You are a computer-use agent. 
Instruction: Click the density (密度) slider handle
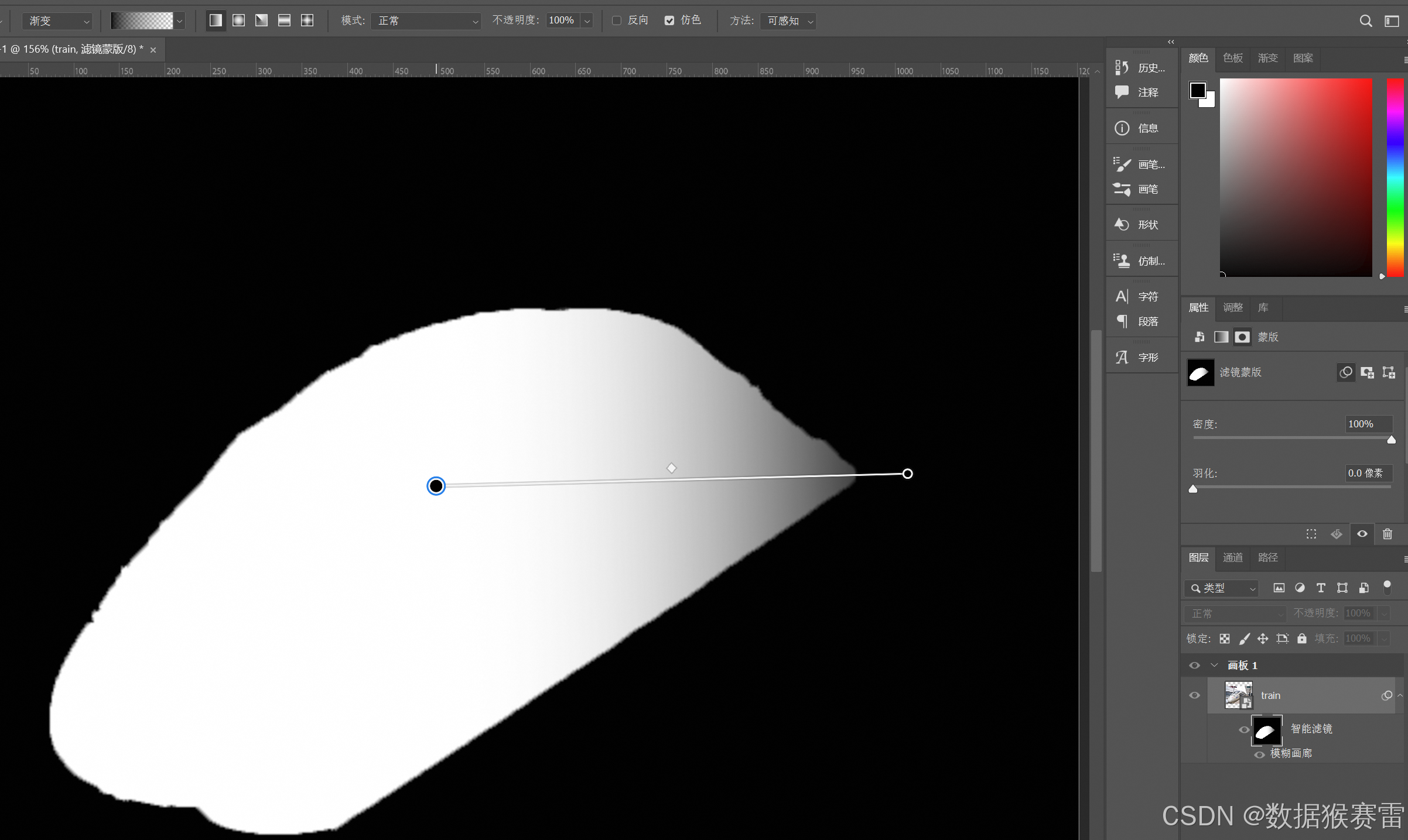pos(1391,440)
